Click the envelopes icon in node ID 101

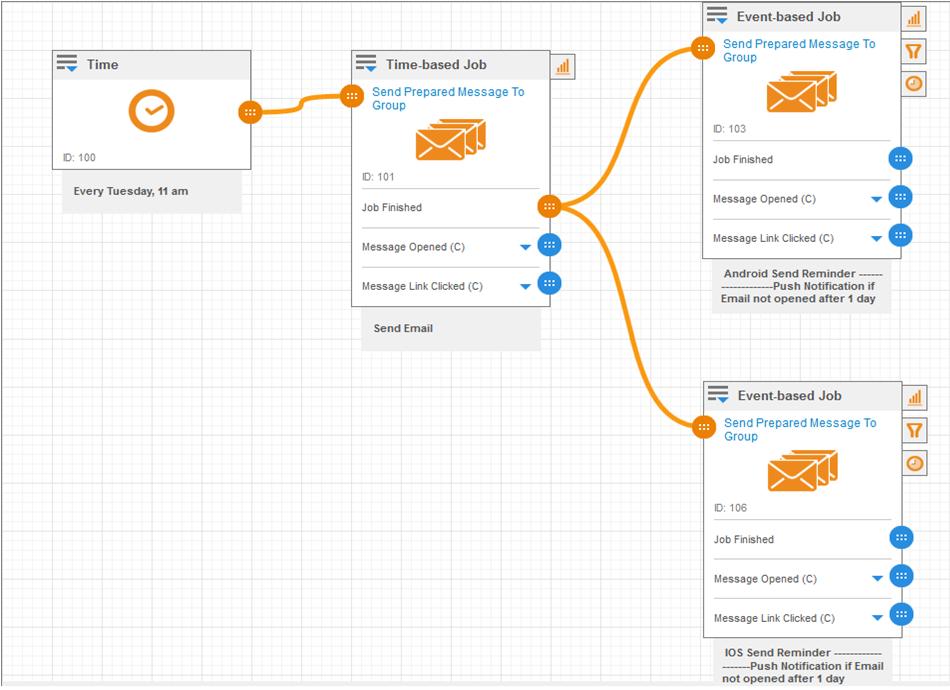(x=451, y=139)
